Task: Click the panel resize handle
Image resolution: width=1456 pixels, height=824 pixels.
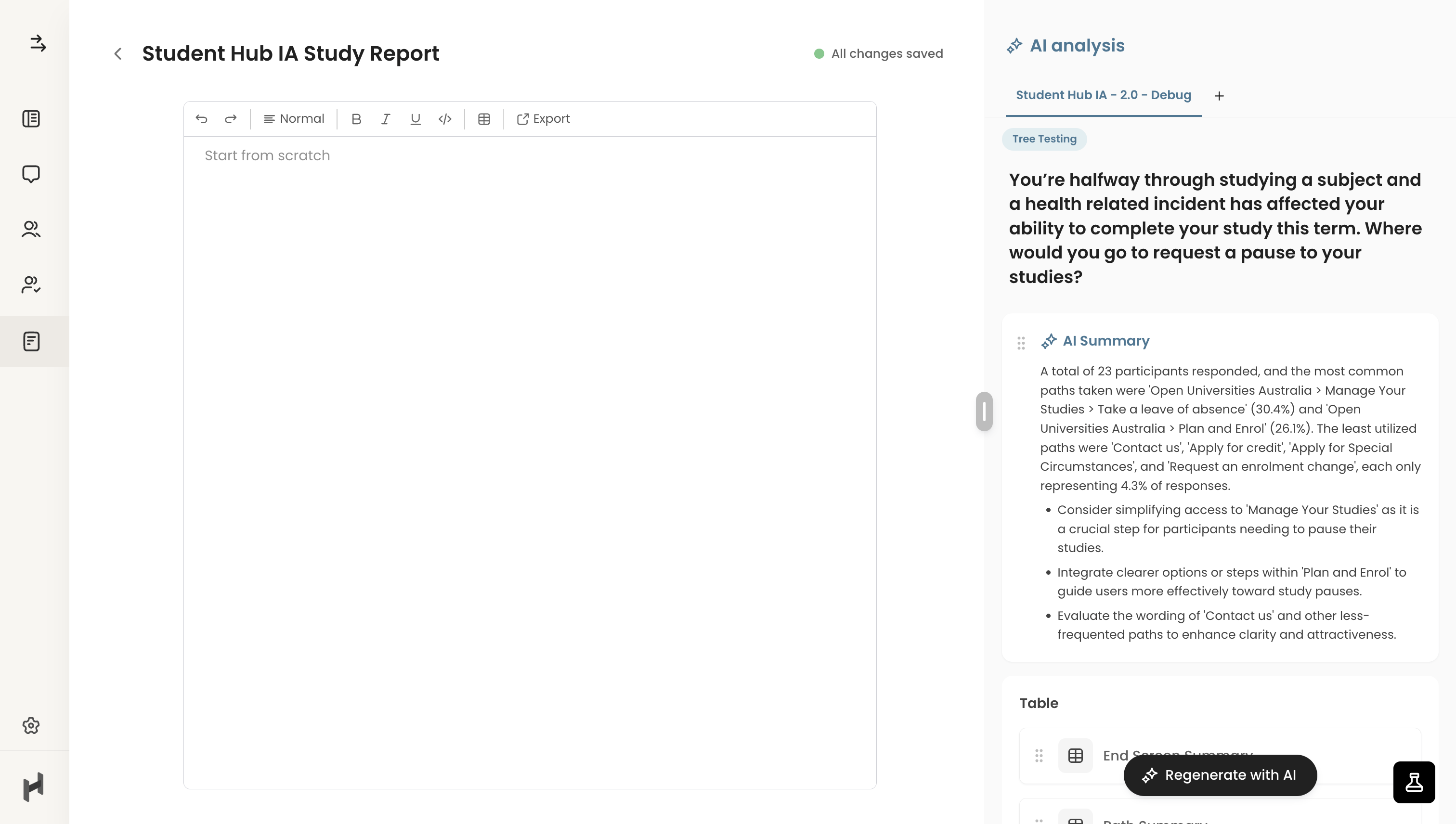Action: (984, 412)
